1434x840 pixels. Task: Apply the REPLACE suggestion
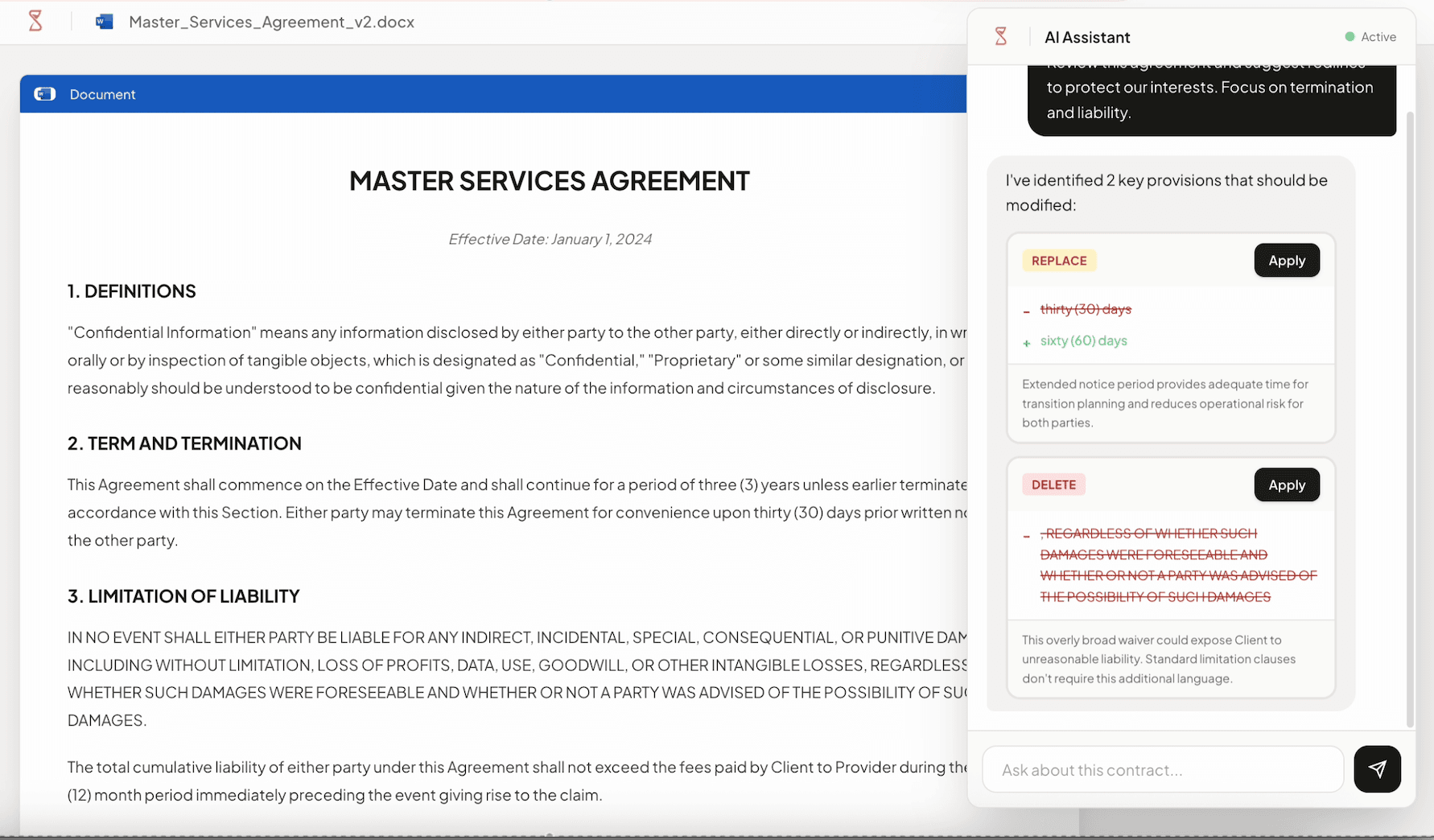coord(1286,261)
